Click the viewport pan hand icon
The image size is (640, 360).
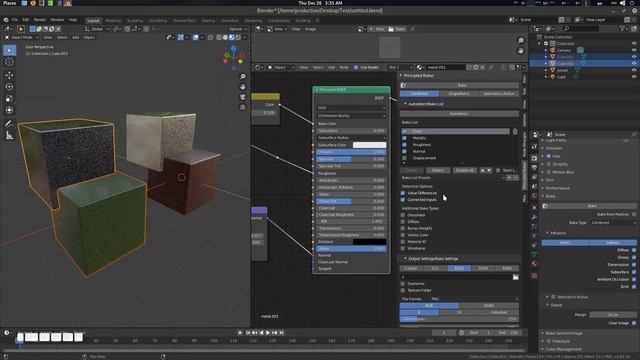coord(242,87)
